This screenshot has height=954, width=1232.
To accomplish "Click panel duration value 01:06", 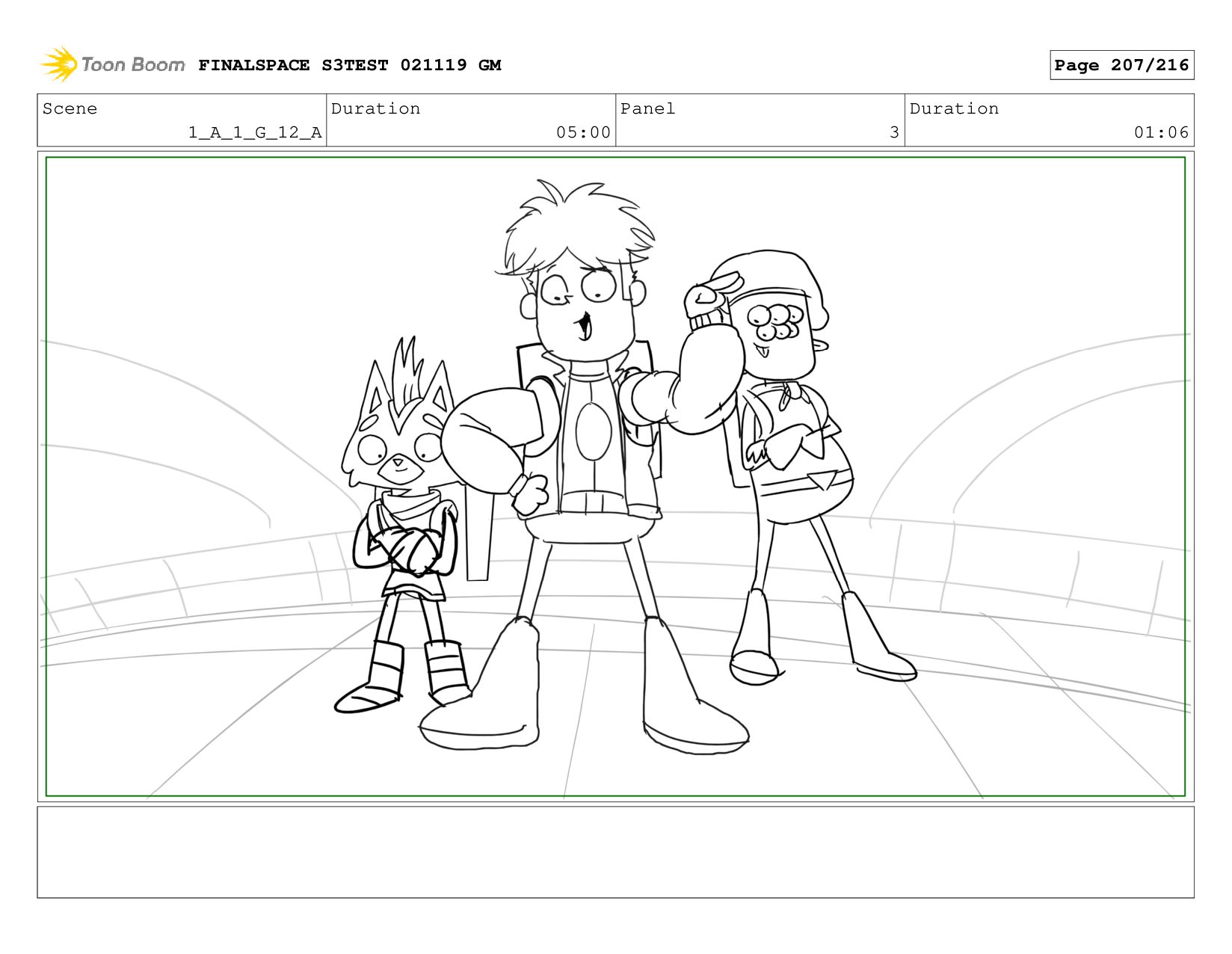I will [x=1161, y=132].
